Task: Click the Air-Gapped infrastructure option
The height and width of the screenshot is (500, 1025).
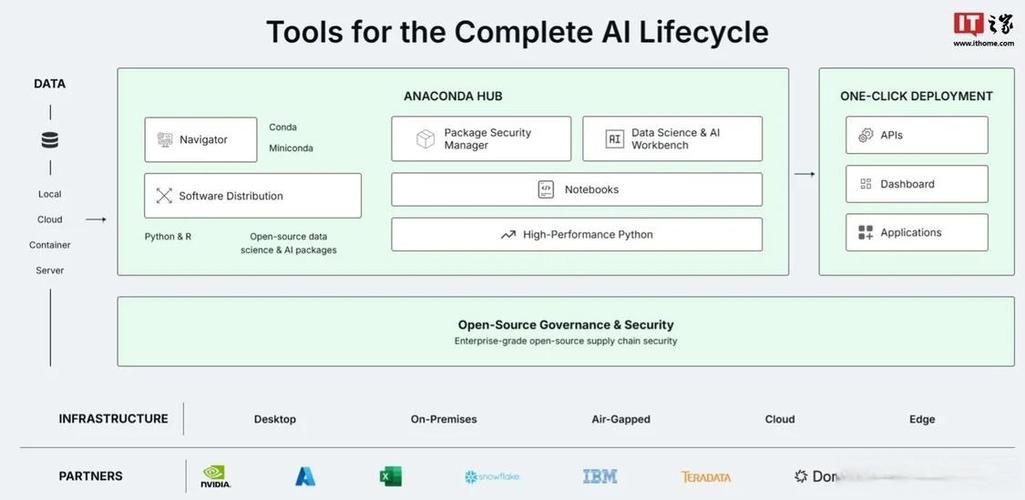Action: pyautogui.click(x=621, y=420)
